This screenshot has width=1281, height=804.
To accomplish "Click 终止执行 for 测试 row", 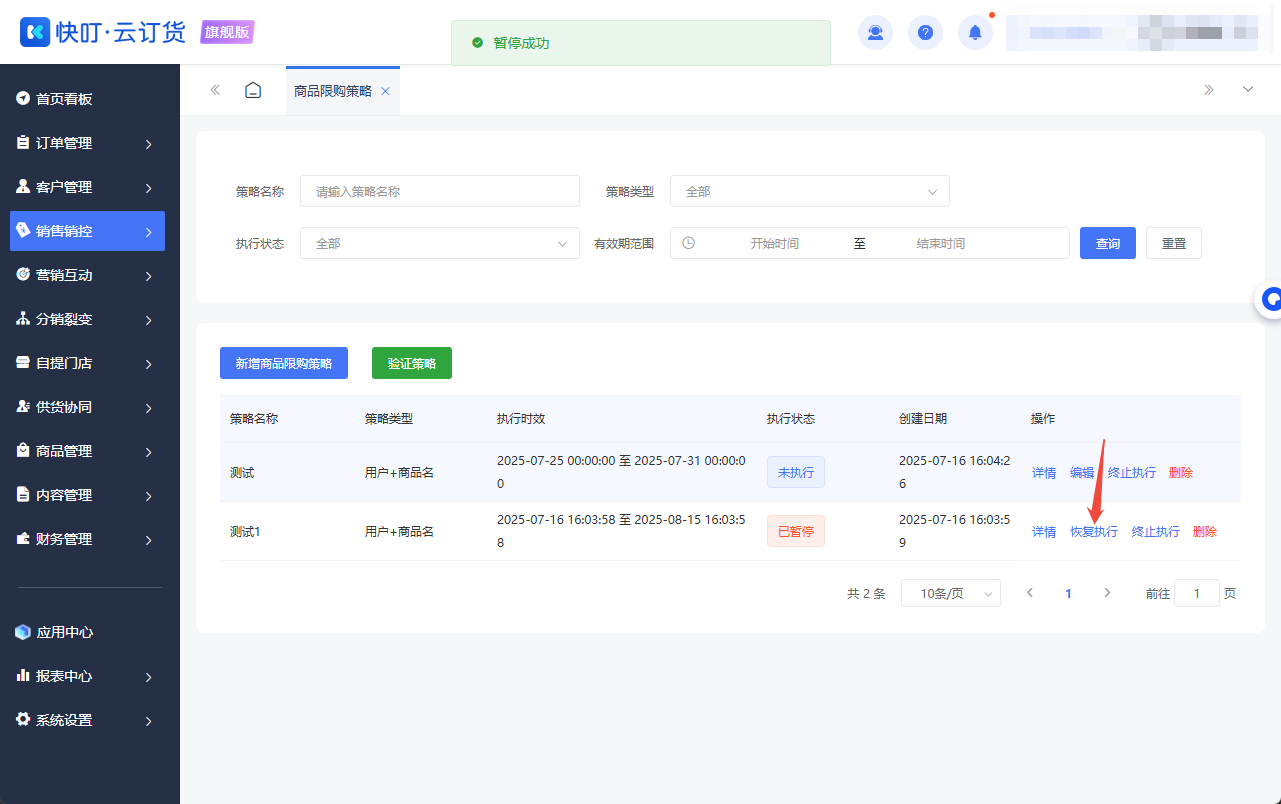I will pos(1132,473).
